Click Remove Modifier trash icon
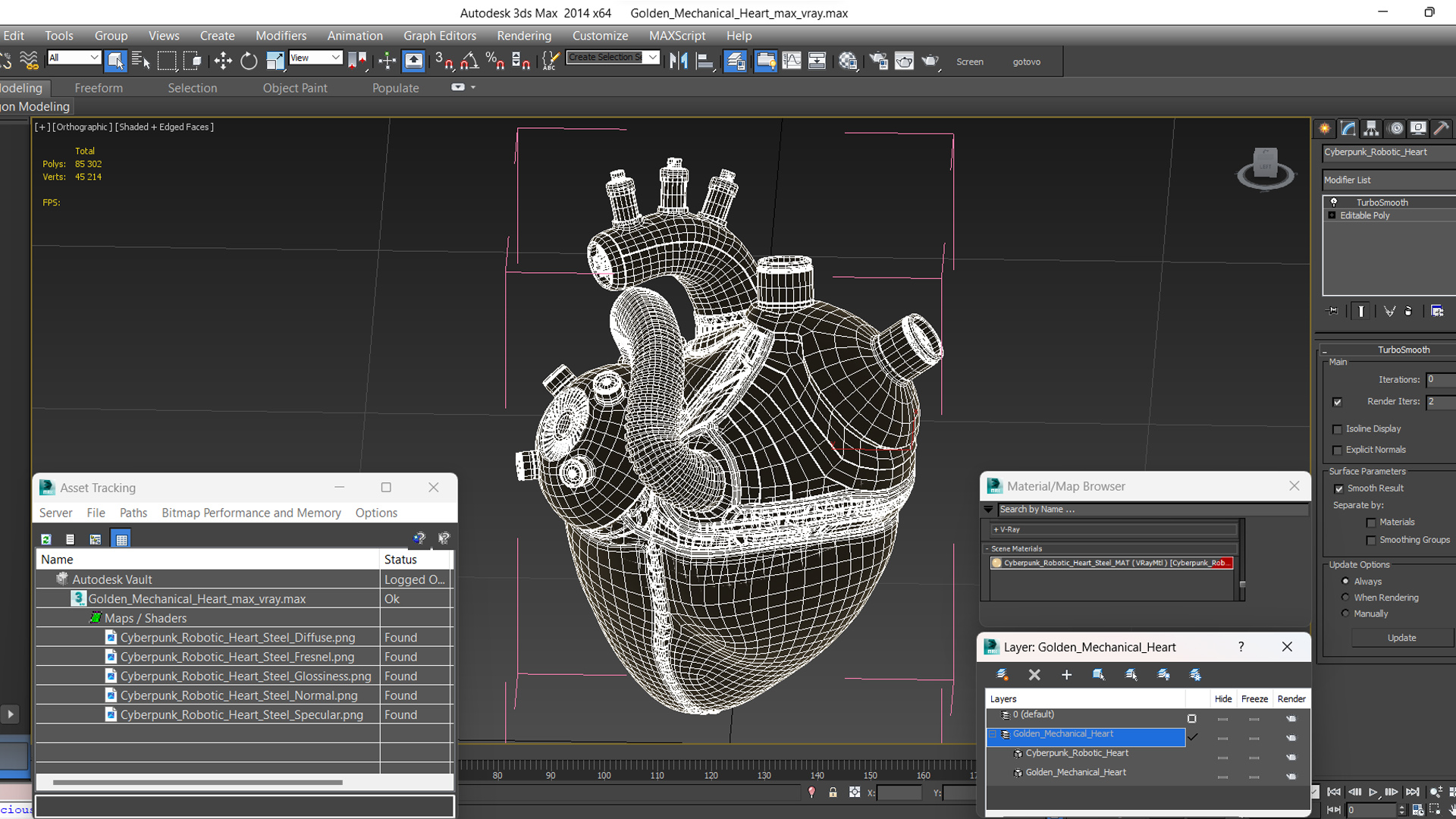The image size is (1456, 819). click(x=1408, y=311)
